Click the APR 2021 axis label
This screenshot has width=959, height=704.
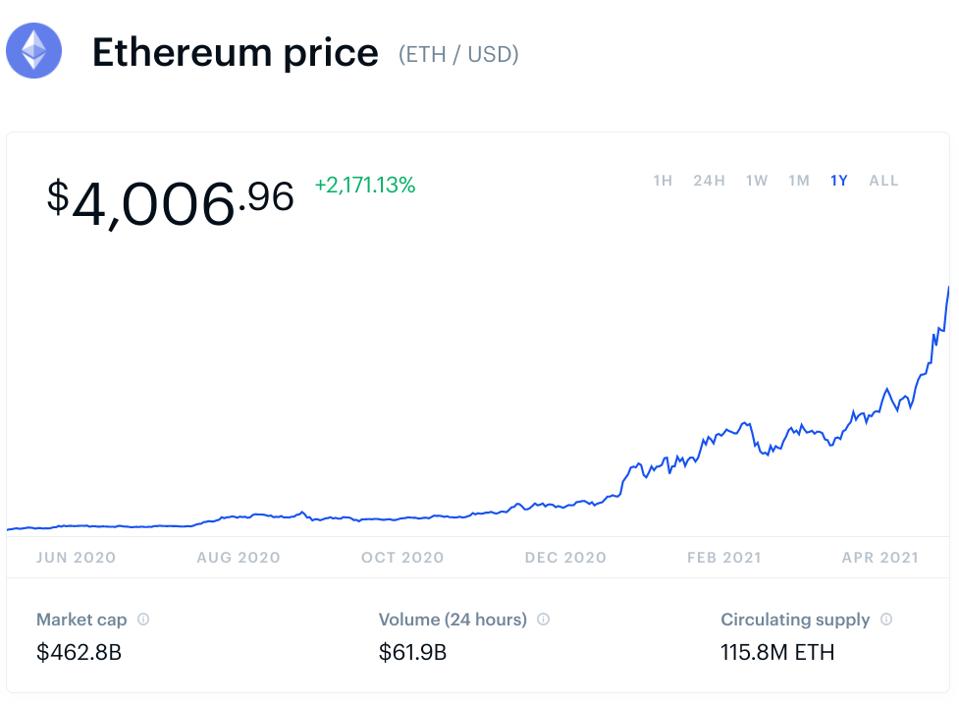click(x=879, y=558)
